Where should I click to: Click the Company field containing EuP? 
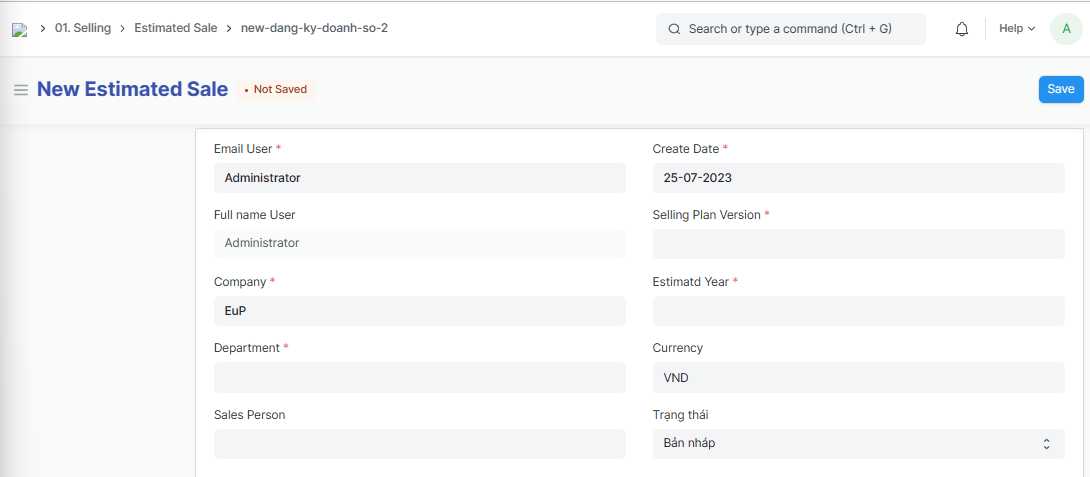coord(419,311)
